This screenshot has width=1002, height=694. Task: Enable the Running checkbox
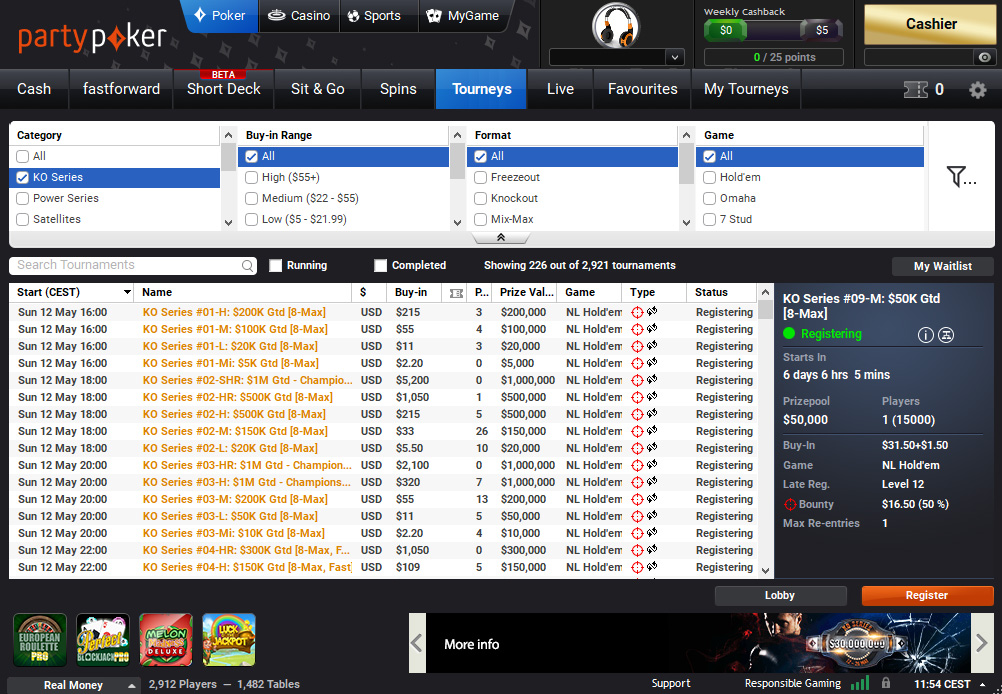click(276, 266)
